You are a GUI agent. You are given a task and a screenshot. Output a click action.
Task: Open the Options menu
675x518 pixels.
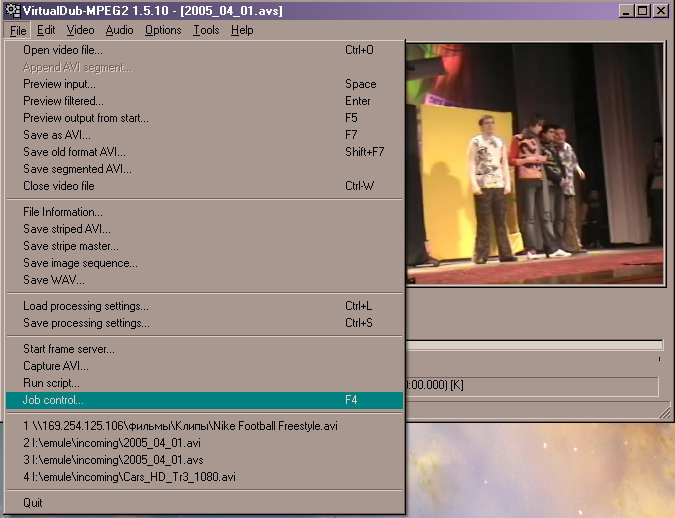pos(163,30)
